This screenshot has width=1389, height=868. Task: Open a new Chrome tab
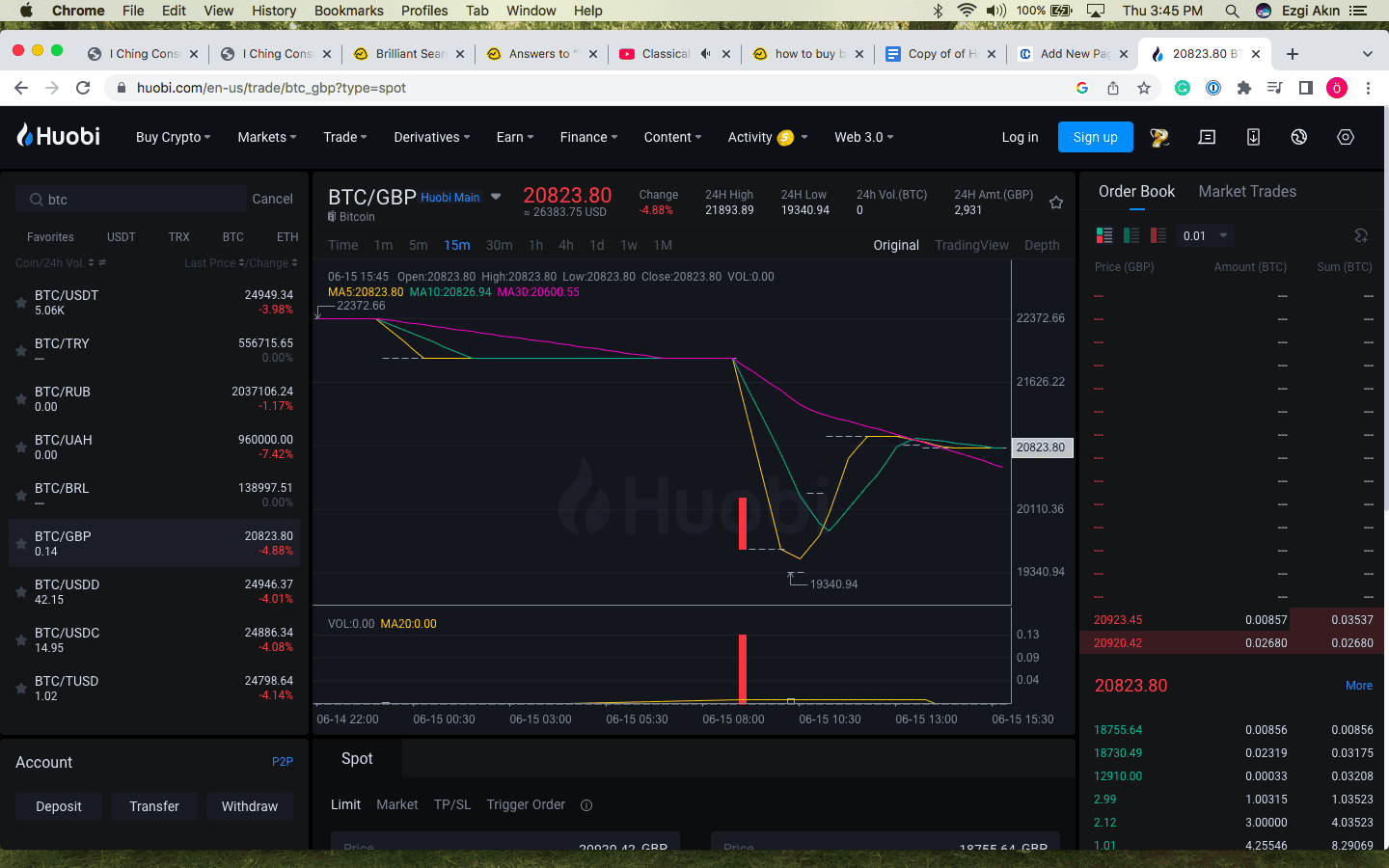coord(1293,54)
